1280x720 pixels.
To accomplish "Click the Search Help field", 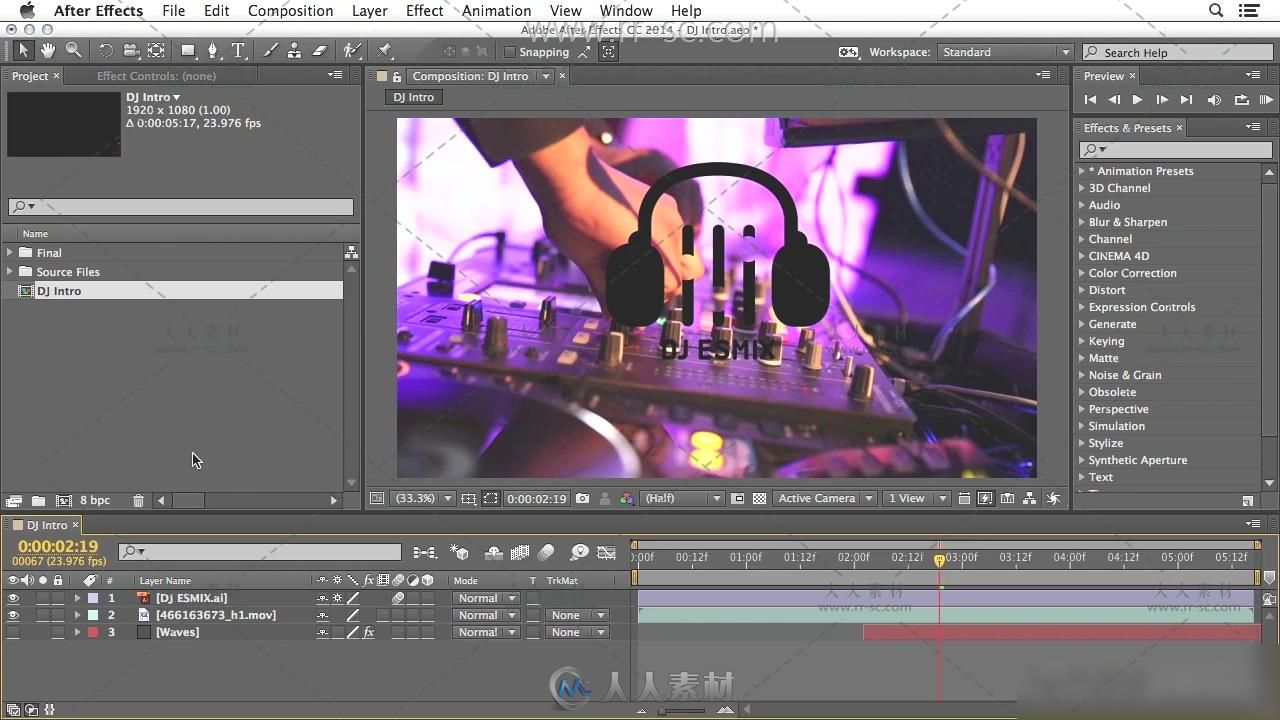I will click(1176, 52).
